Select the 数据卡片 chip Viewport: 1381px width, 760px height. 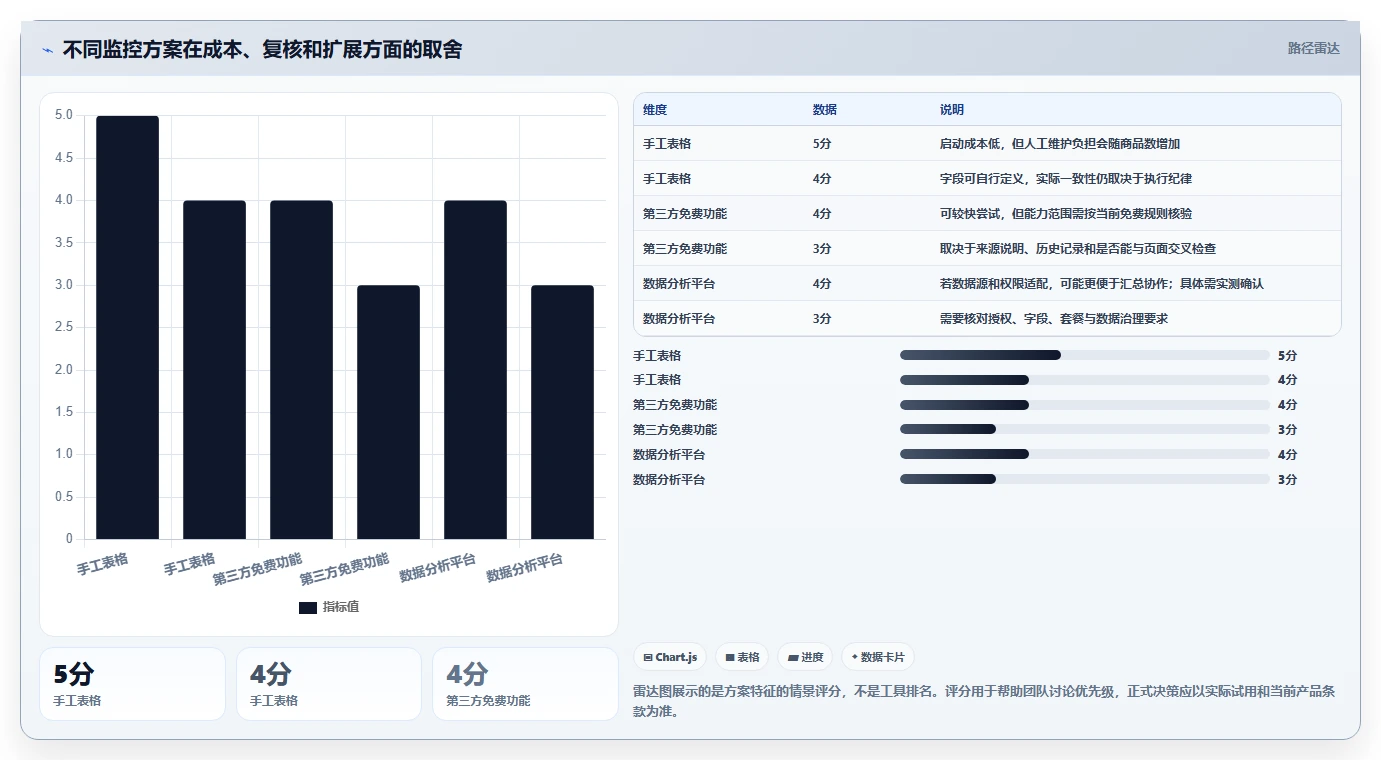(878, 657)
